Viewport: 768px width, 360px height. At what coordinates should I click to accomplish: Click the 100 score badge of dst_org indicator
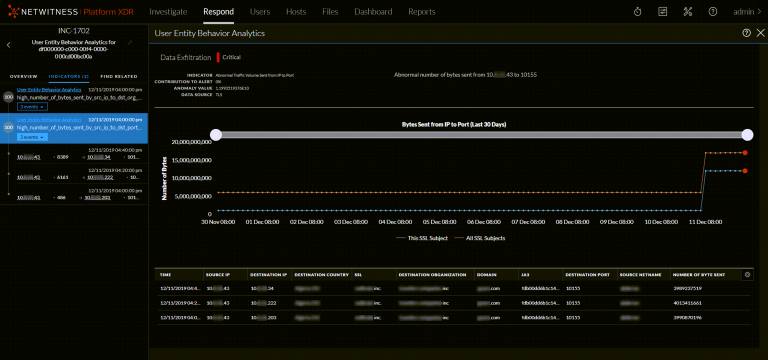pyautogui.click(x=8, y=97)
